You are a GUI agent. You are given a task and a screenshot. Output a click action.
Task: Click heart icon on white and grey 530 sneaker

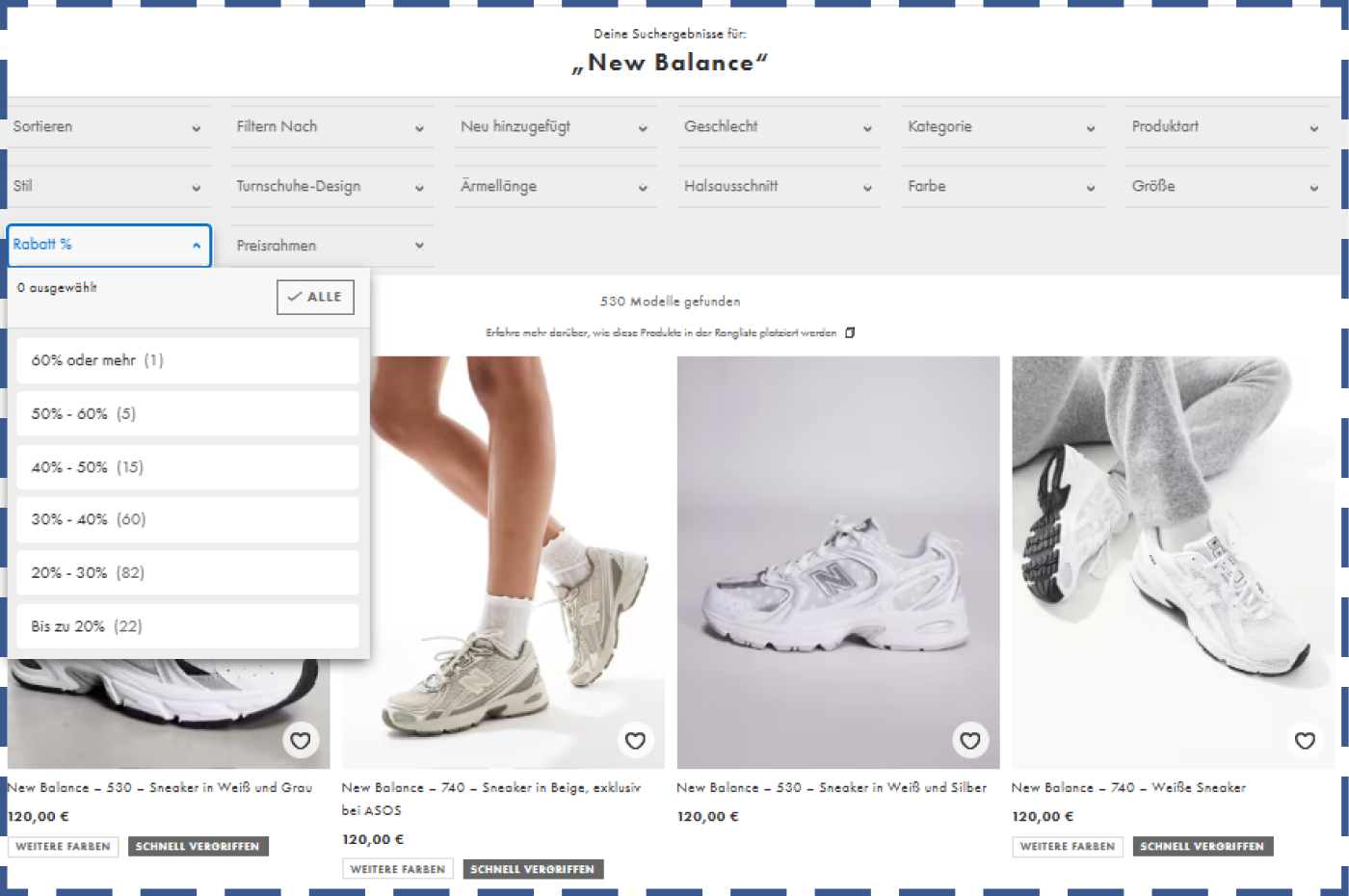point(301,740)
